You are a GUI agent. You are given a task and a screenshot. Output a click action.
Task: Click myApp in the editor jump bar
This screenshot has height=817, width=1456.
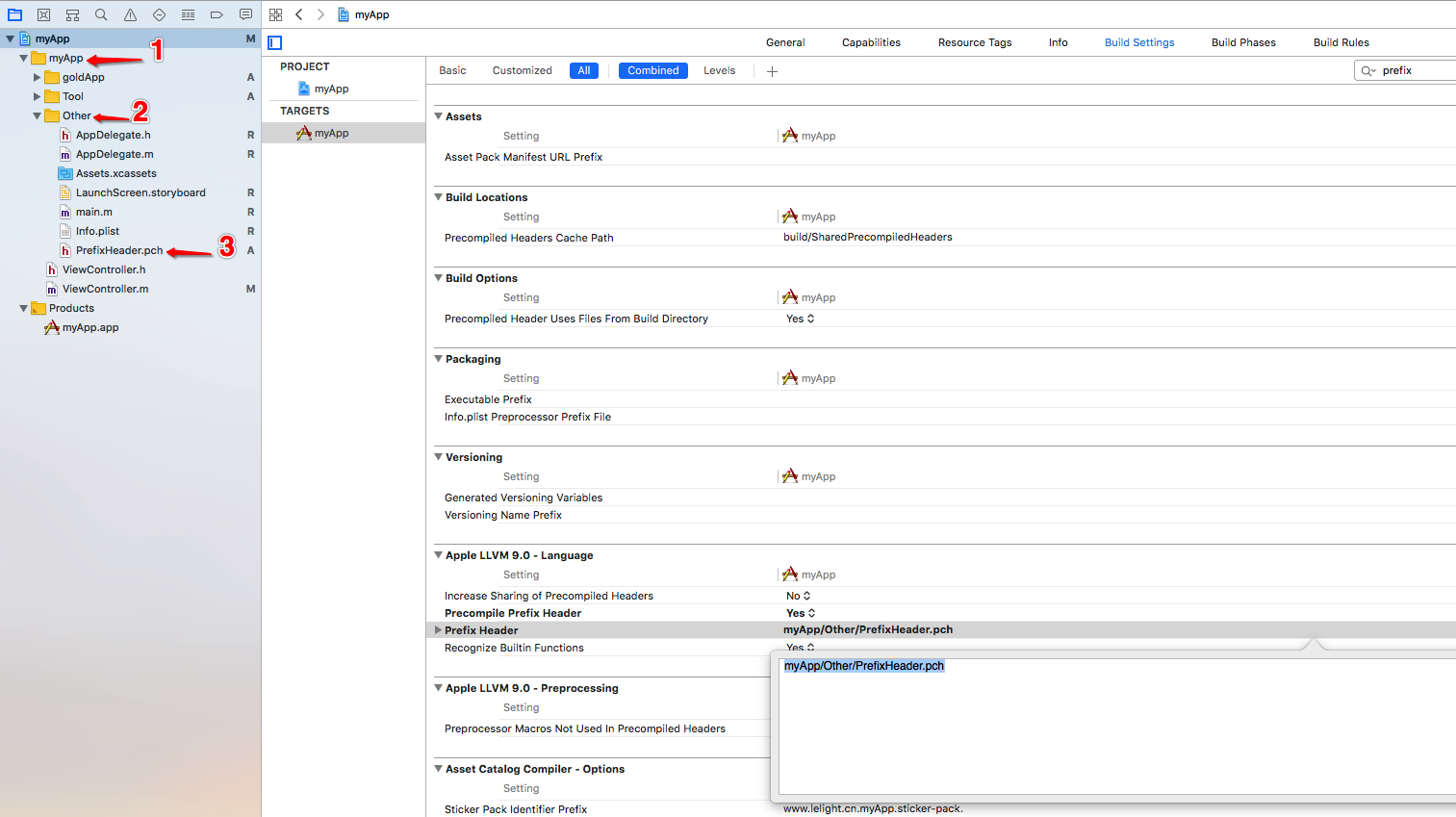coord(364,14)
